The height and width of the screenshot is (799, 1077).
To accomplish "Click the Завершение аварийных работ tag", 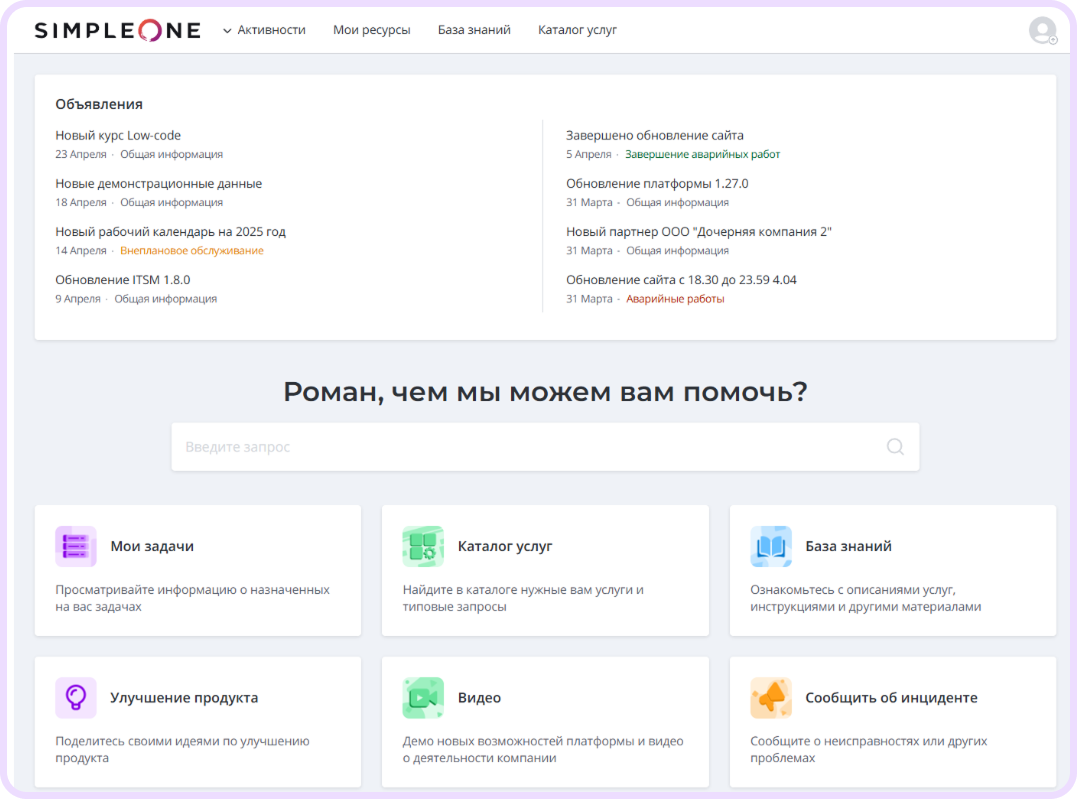I will pos(703,154).
